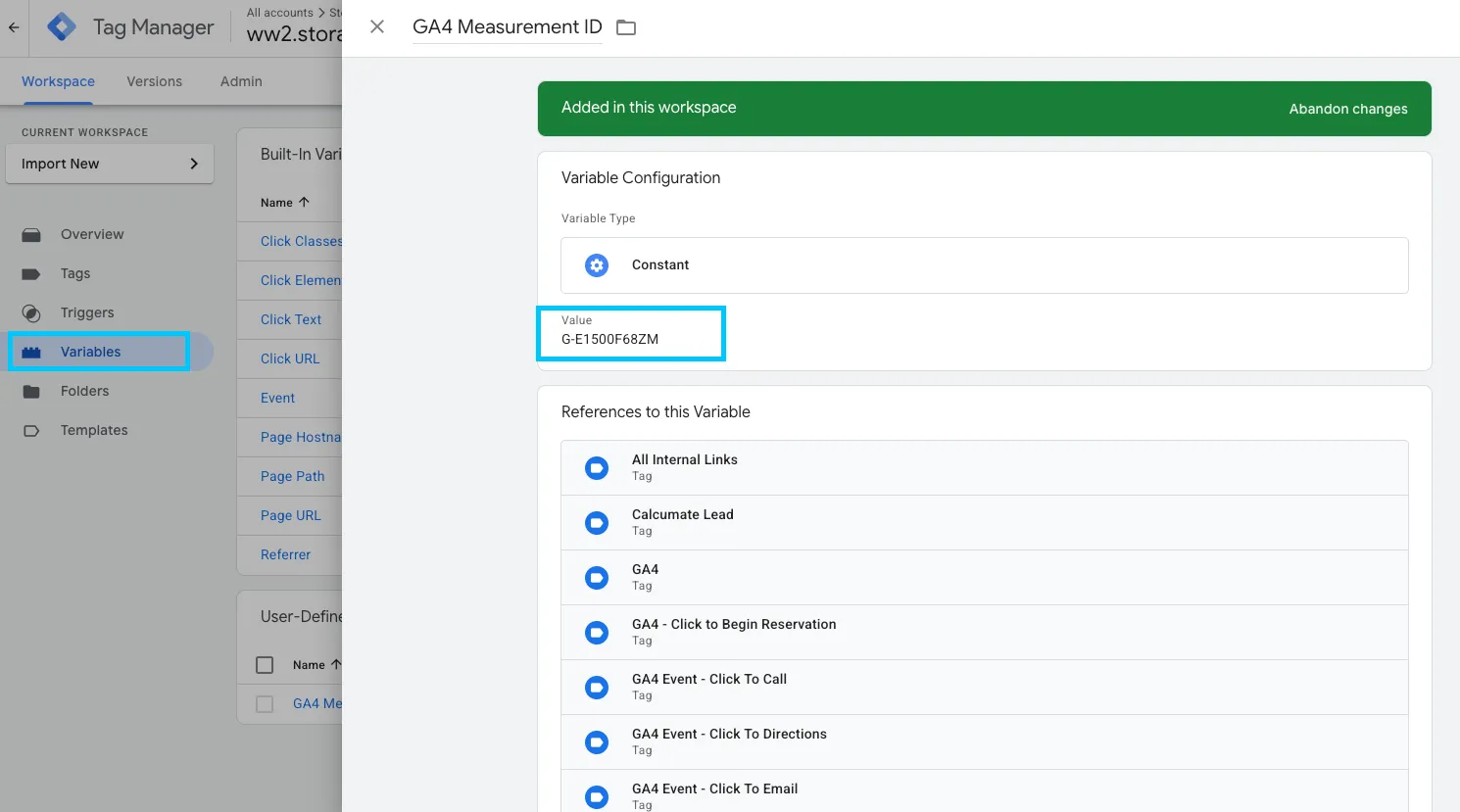Click tag icon for Begin Reservation
The height and width of the screenshot is (812, 1460).
pyautogui.click(x=597, y=633)
